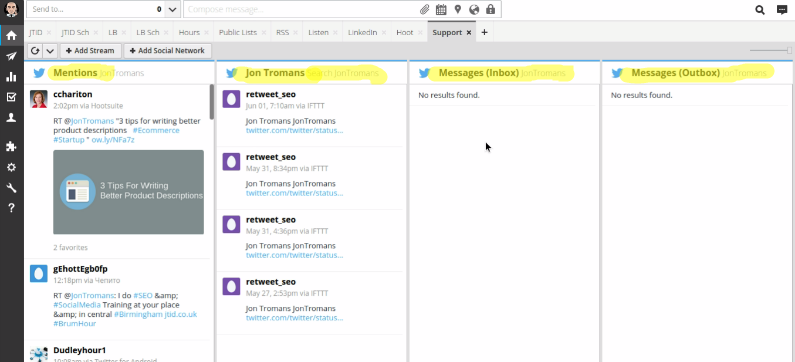
Task: Switch to the Hoot tab
Action: pyautogui.click(x=405, y=32)
